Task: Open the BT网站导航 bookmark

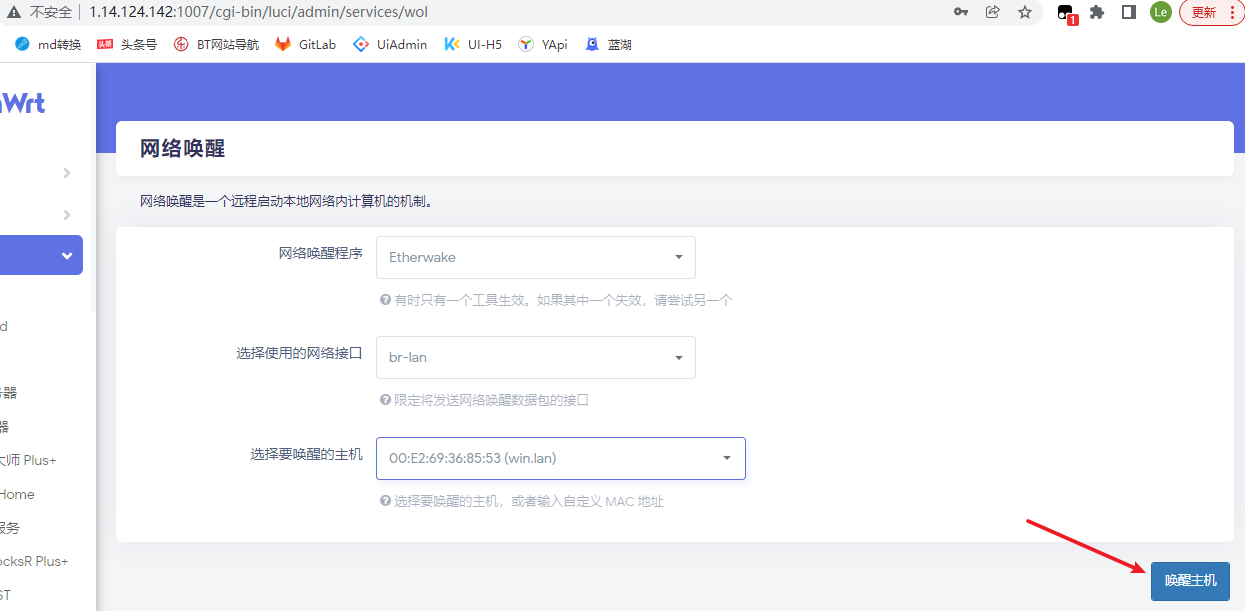Action: pyautogui.click(x=214, y=44)
